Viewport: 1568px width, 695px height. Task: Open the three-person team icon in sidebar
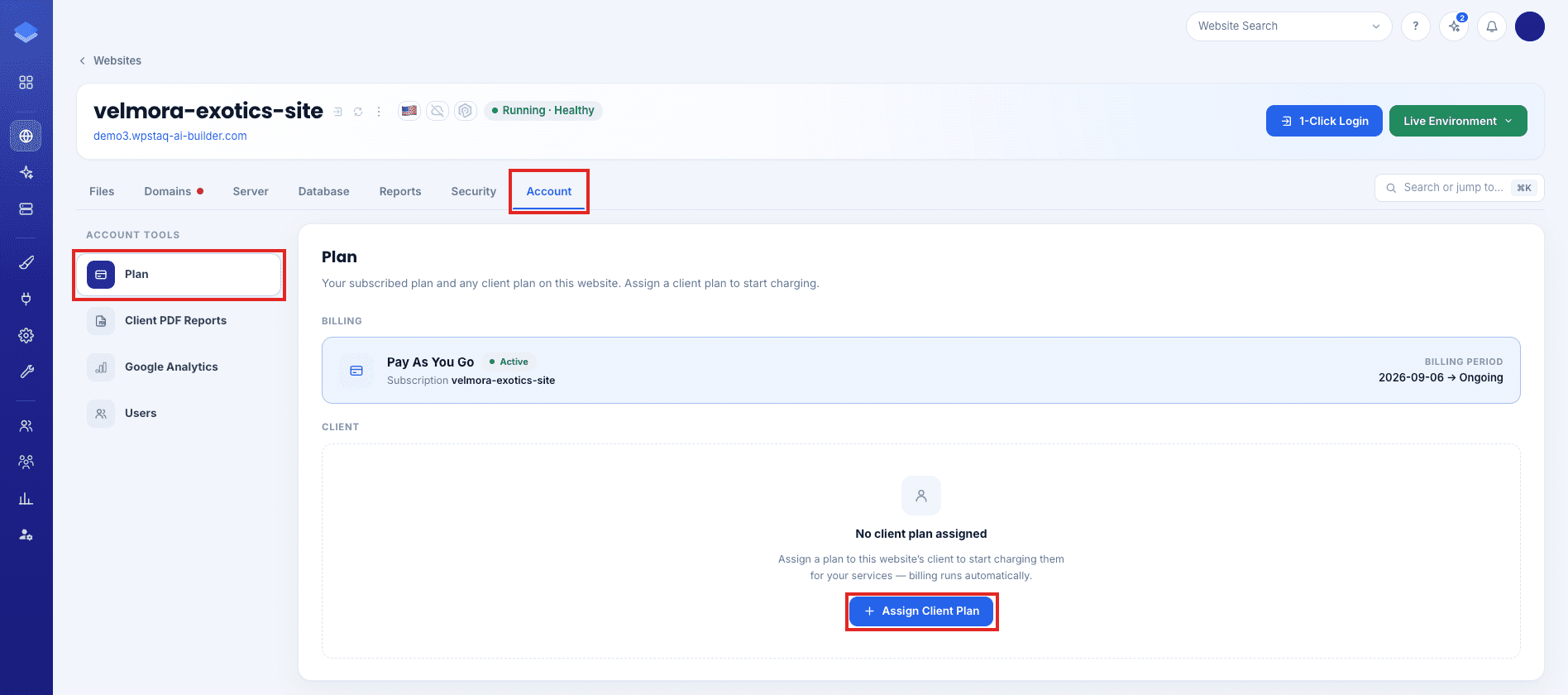26,462
